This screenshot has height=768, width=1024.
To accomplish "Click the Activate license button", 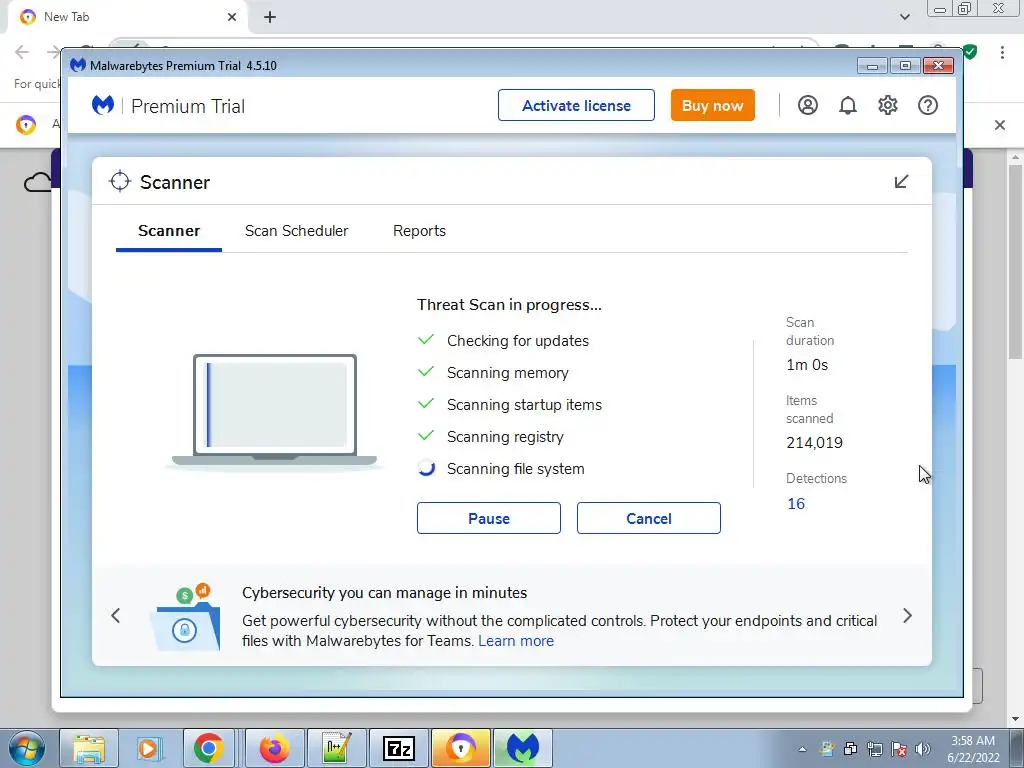I will (576, 105).
